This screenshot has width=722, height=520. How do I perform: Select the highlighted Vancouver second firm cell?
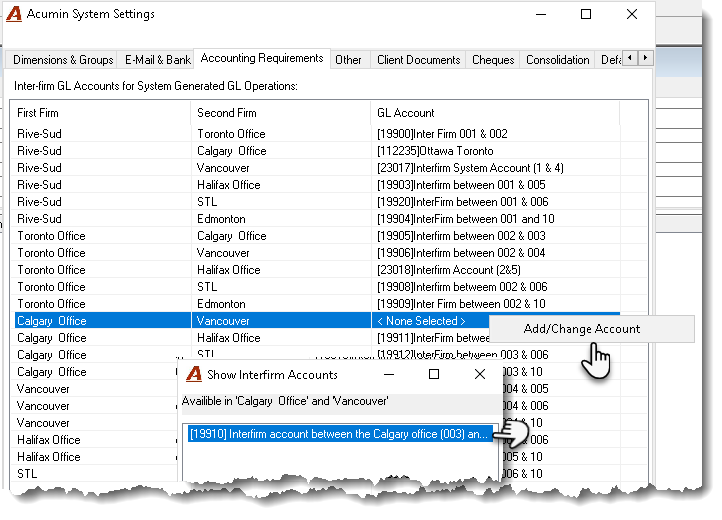click(x=281, y=321)
